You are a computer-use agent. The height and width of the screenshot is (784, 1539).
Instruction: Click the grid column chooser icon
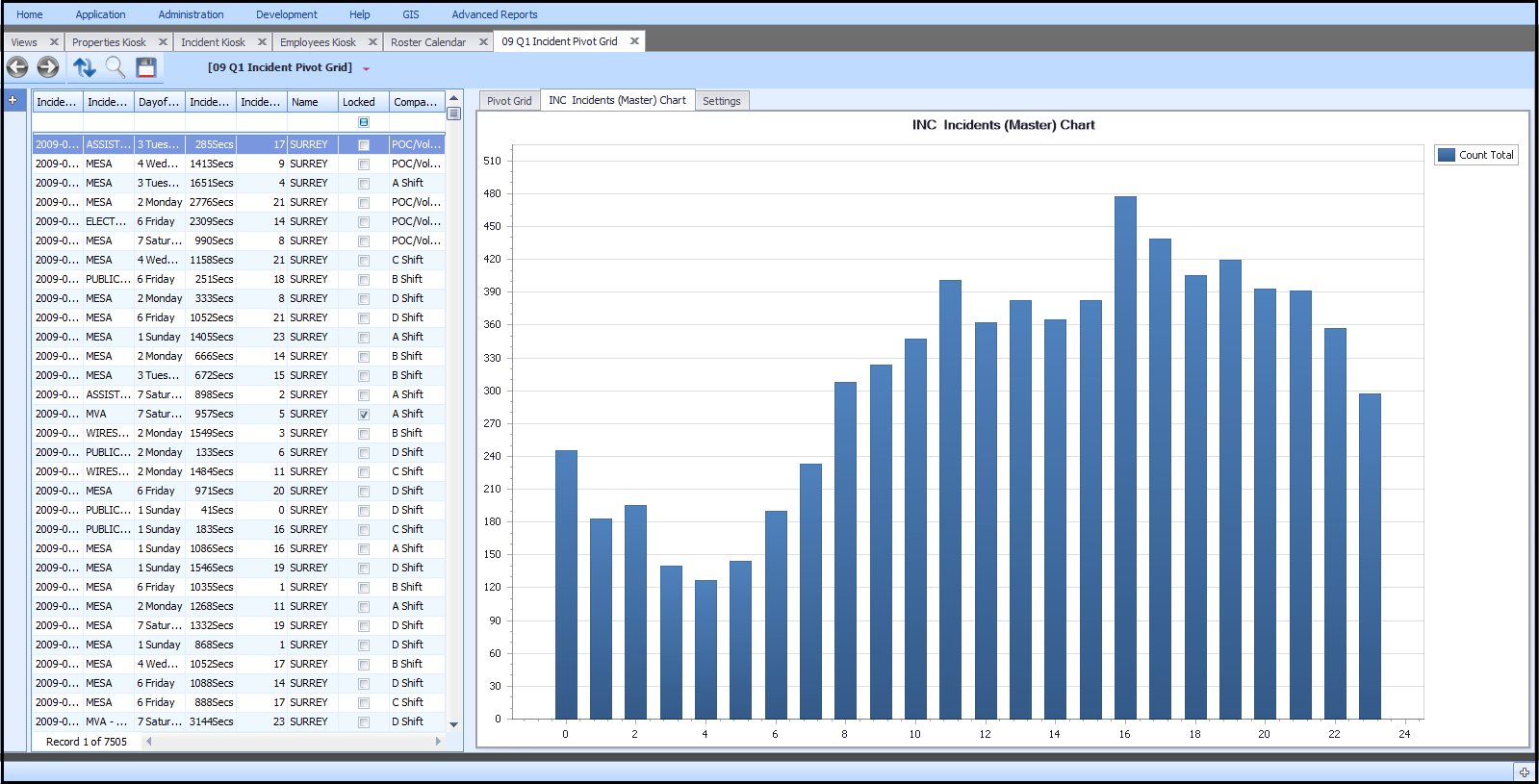454,114
